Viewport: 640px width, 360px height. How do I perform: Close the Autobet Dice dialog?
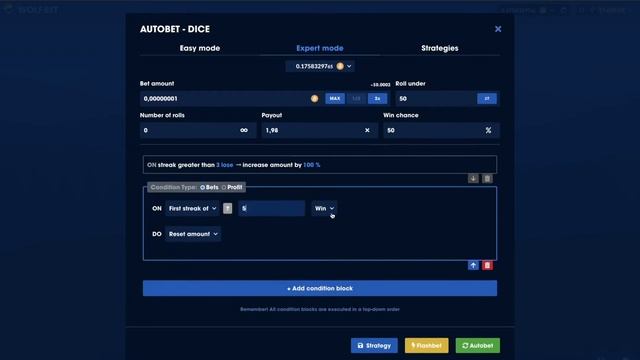tap(498, 29)
